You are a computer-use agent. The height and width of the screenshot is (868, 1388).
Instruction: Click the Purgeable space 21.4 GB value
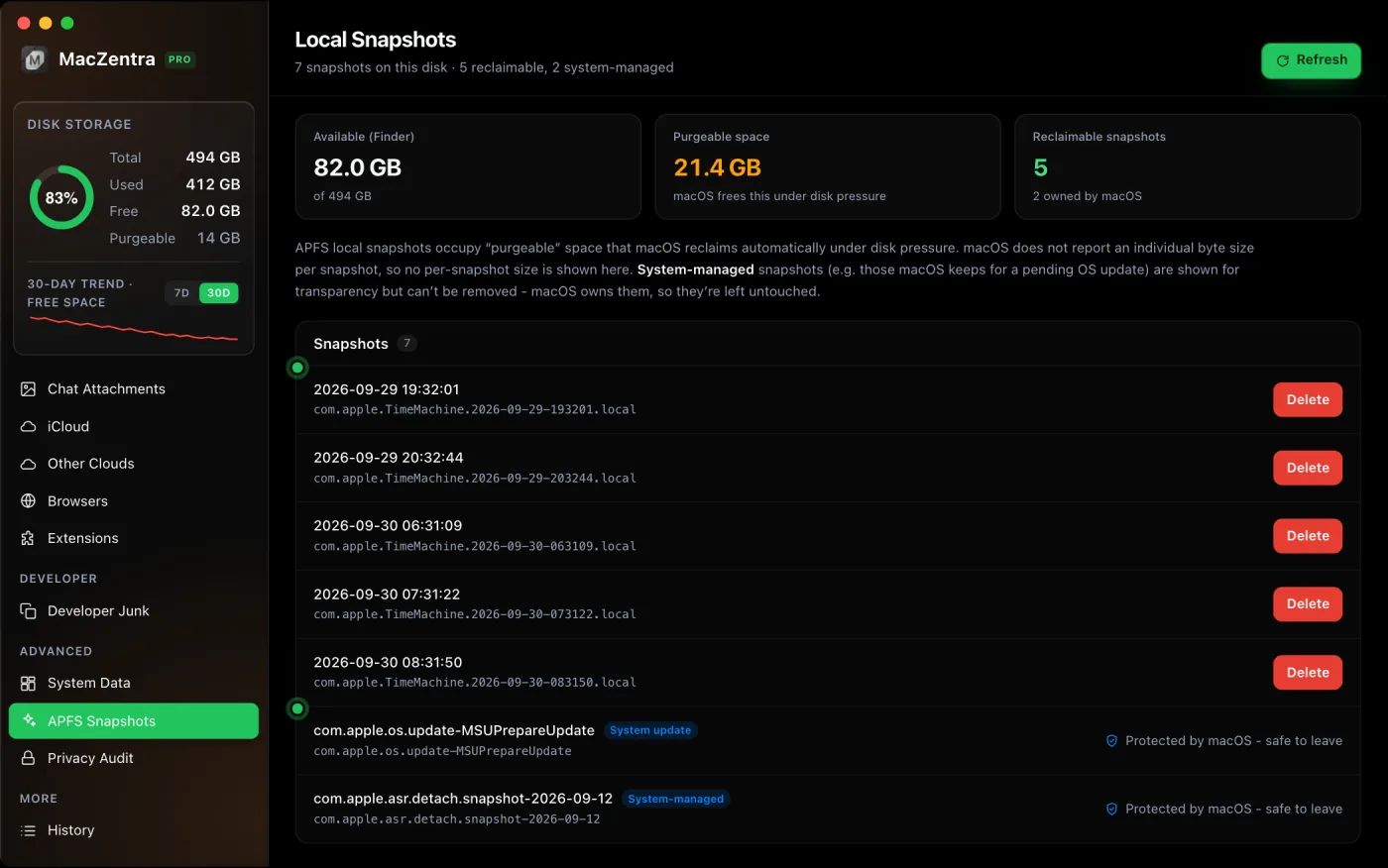coord(718,167)
